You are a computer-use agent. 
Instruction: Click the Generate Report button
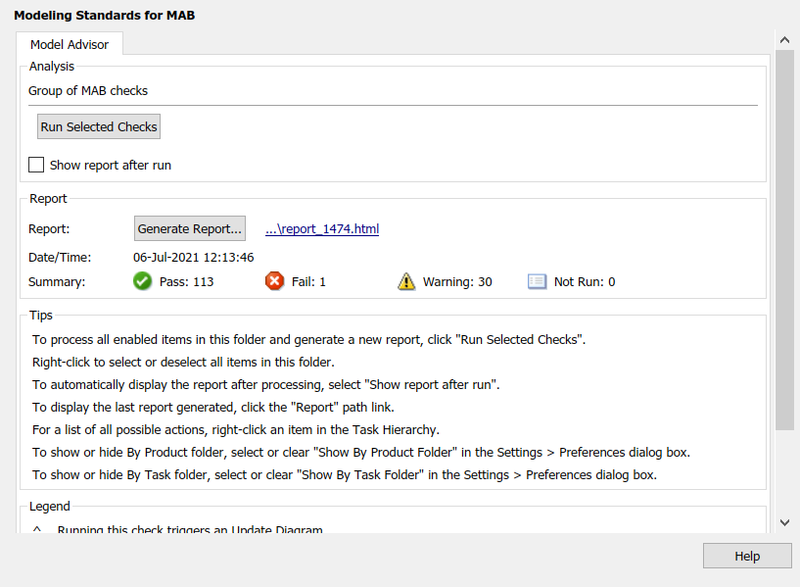click(x=190, y=228)
